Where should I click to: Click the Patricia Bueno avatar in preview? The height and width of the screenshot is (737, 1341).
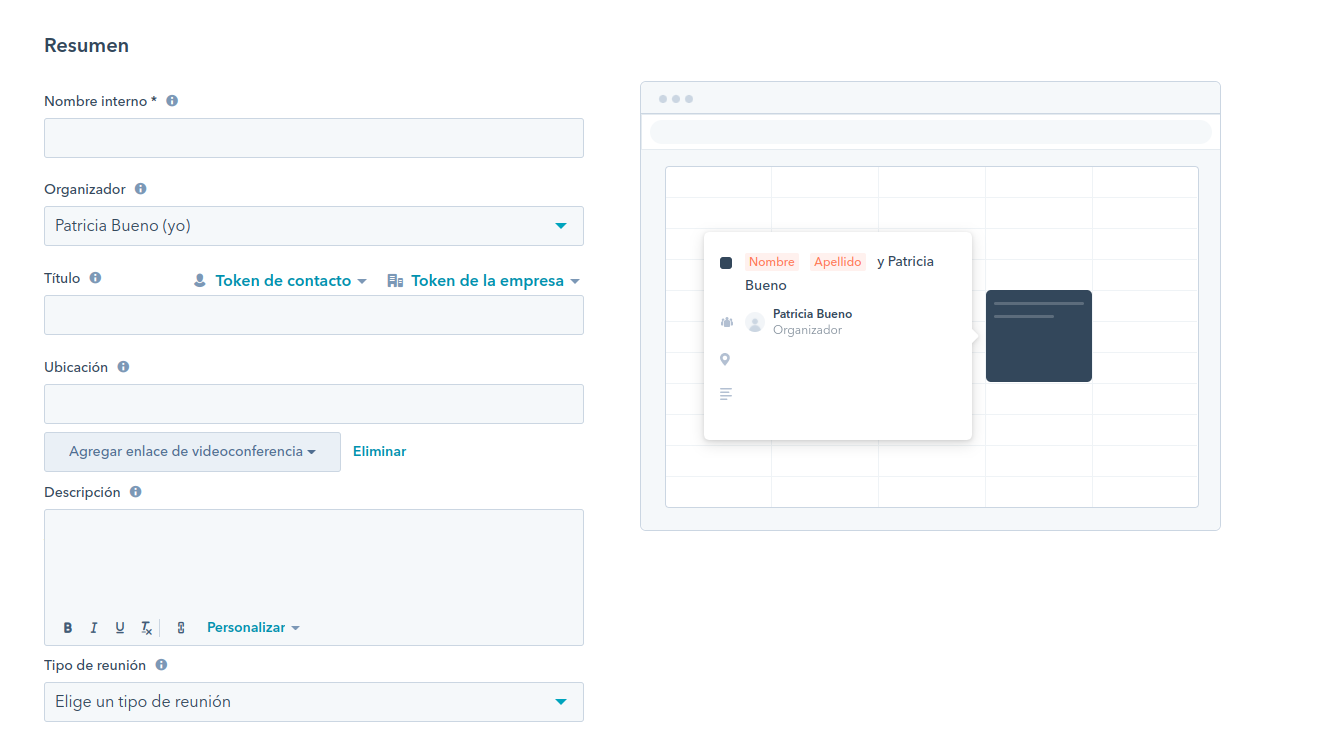point(755,322)
